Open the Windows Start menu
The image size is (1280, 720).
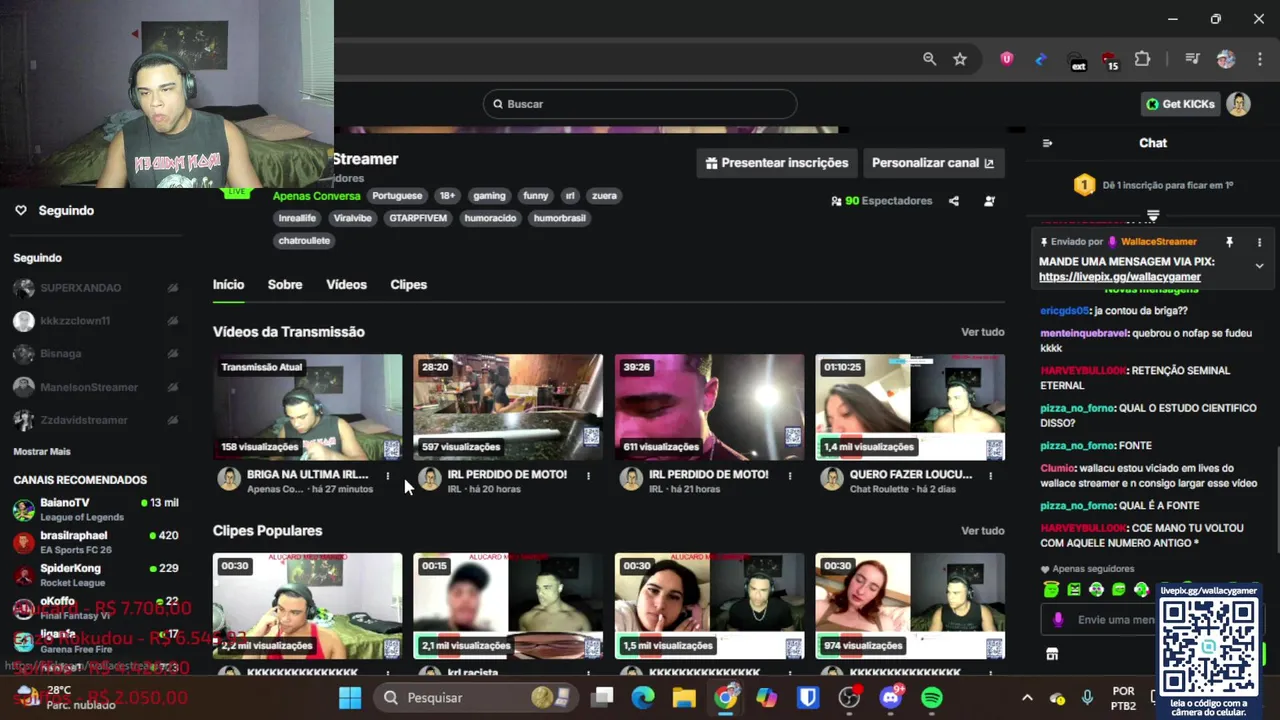point(350,698)
